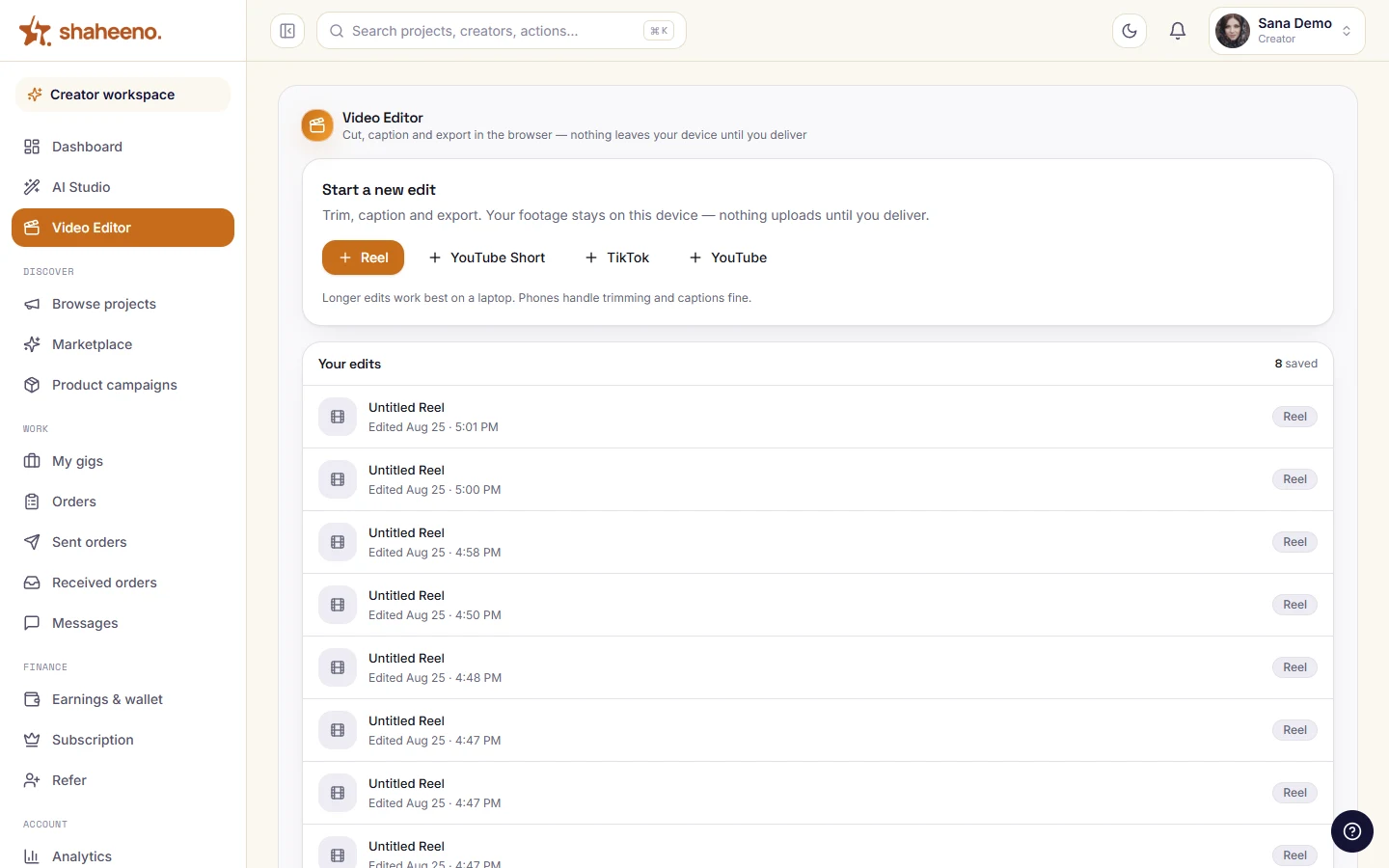Open the help question mark button
The height and width of the screenshot is (868, 1389).
pyautogui.click(x=1352, y=831)
